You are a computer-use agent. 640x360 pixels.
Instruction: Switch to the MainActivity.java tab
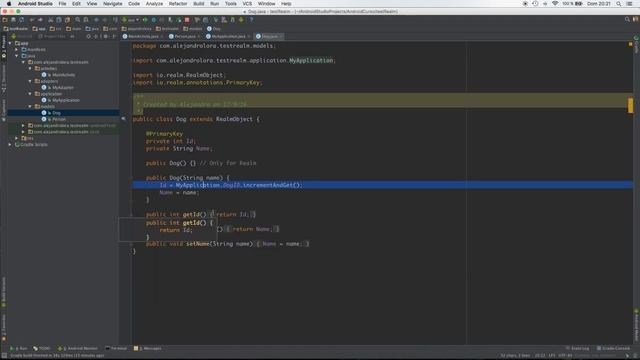pos(143,36)
